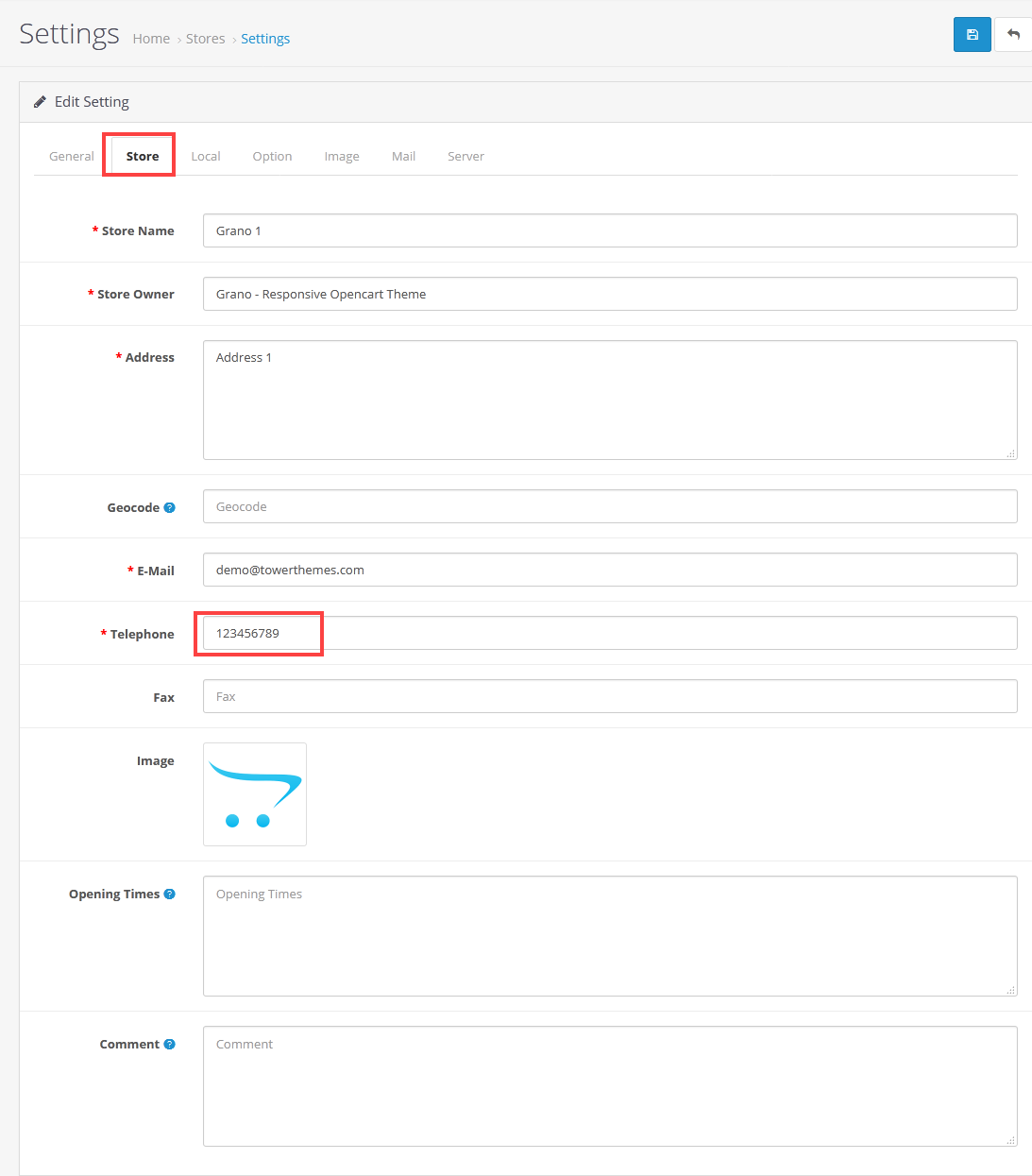Open the Local tab

[206, 156]
